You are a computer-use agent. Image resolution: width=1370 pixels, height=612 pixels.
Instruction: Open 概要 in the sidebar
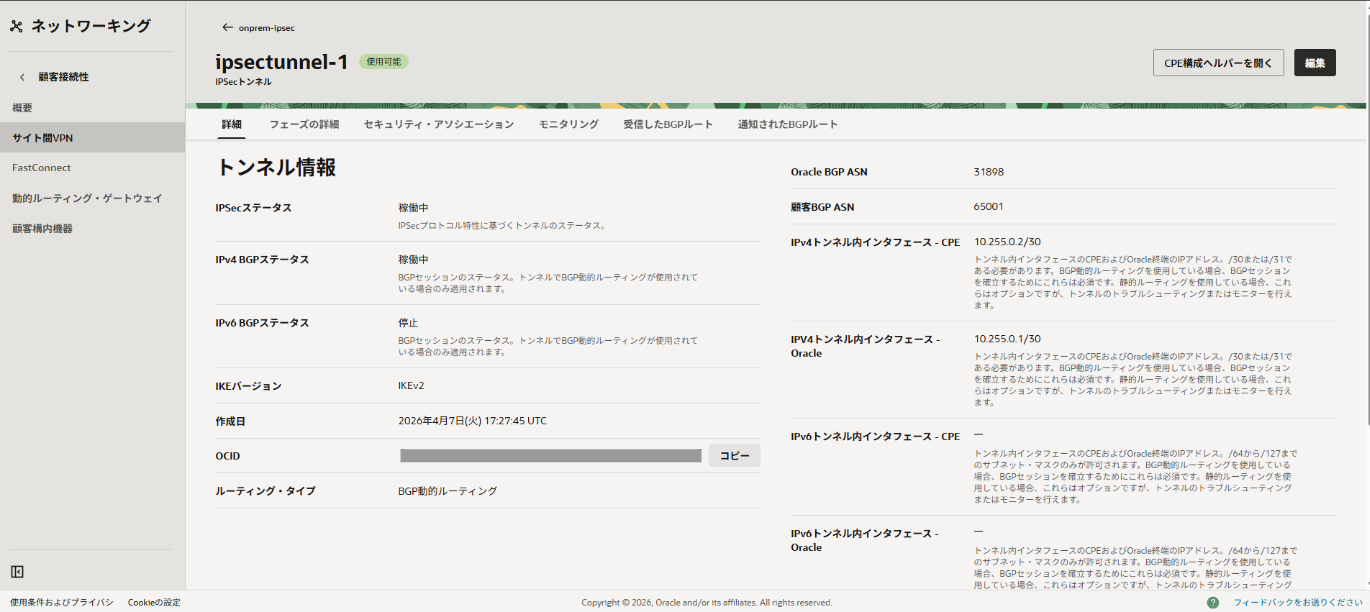tap(22, 107)
